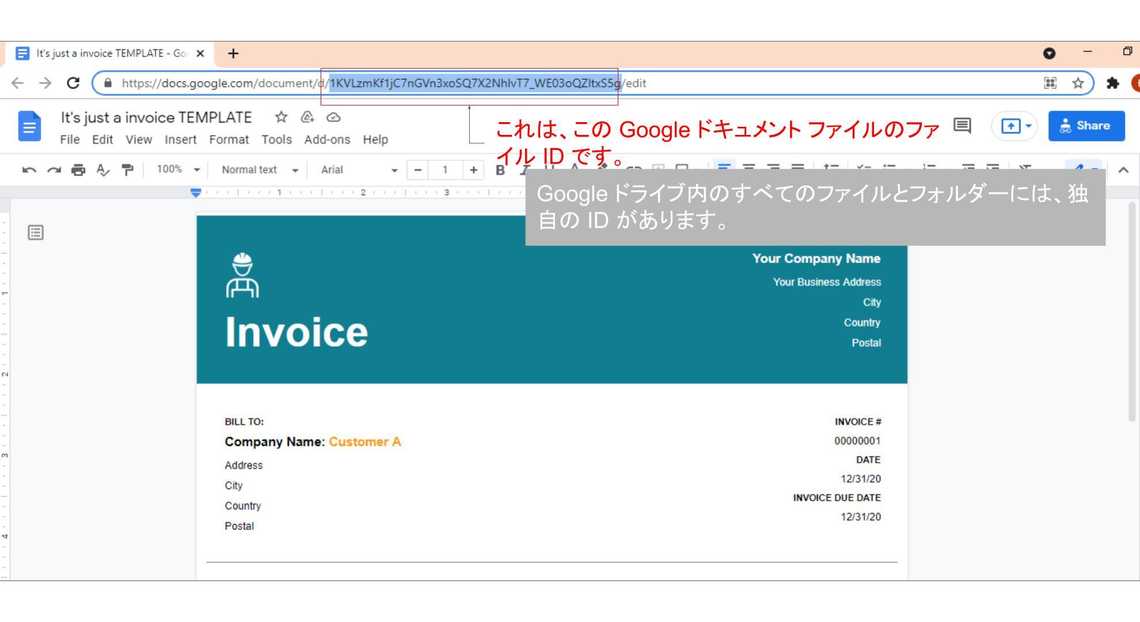
Task: Print the document using the printer icon
Action: [78, 170]
